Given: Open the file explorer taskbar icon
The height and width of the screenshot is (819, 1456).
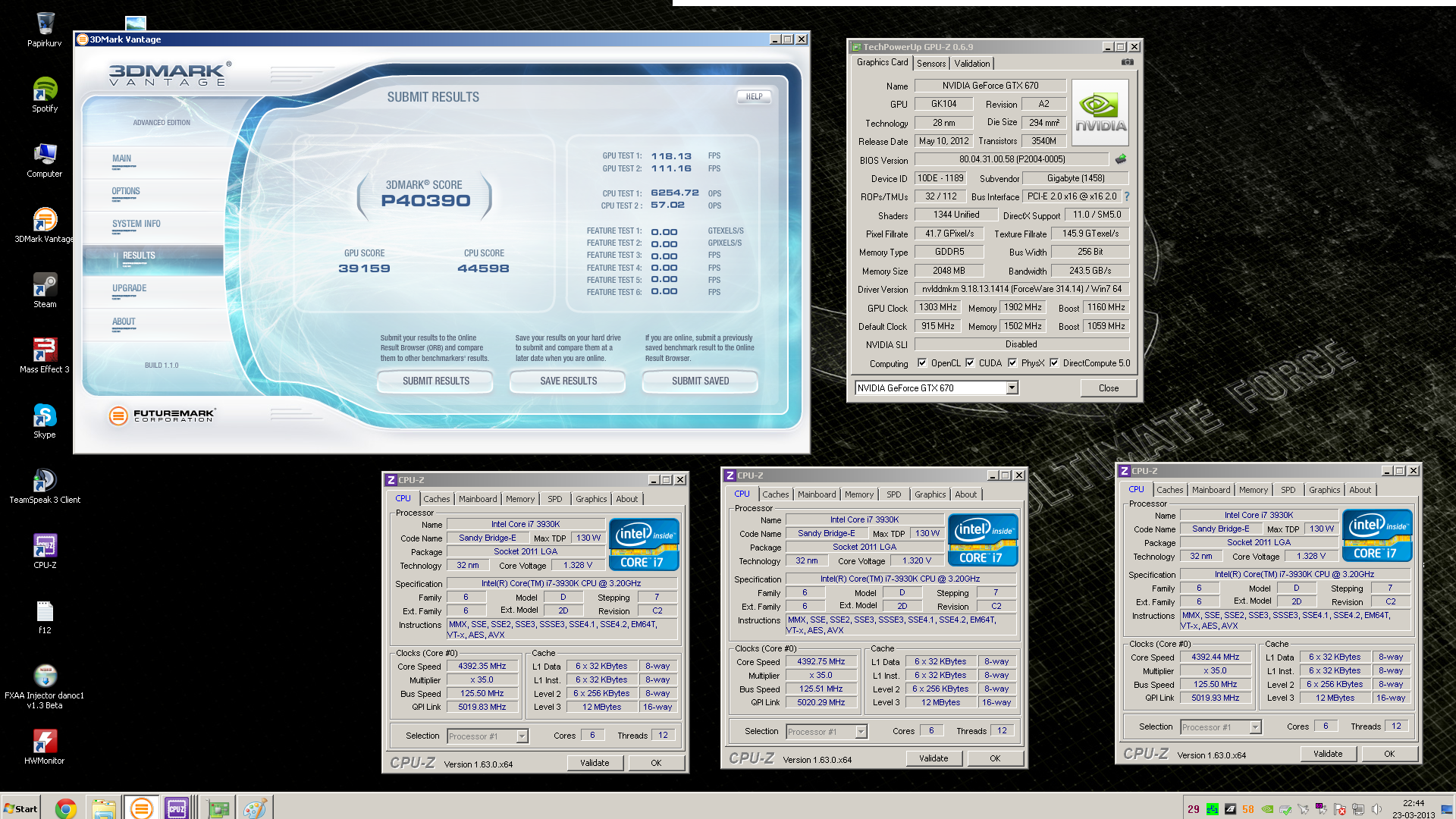Looking at the screenshot, I should 103,808.
